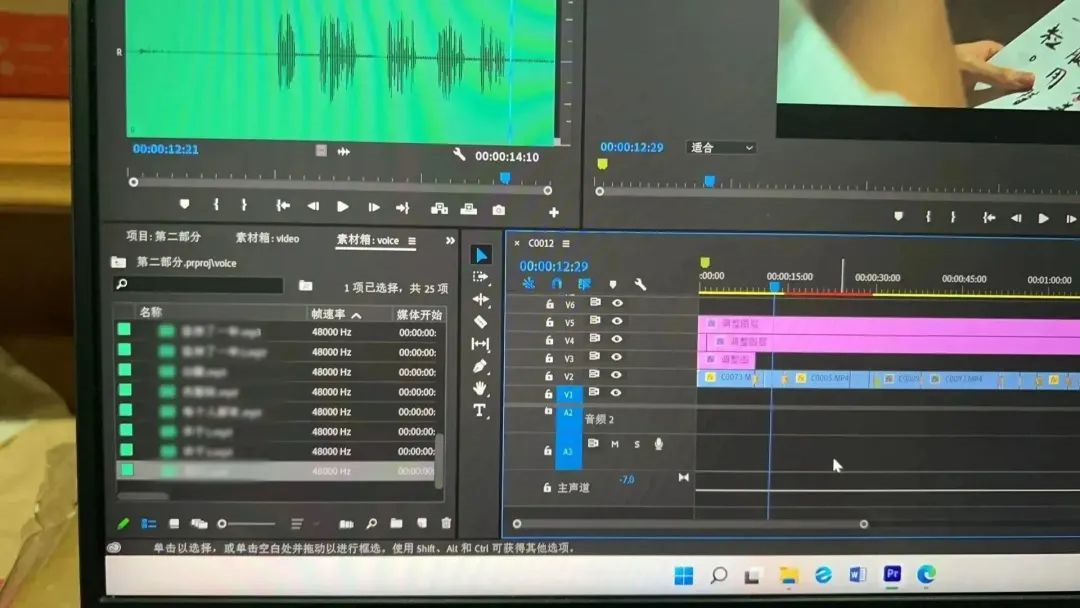Pick the Ripple Edit tool
1080x608 pixels.
(x=480, y=299)
